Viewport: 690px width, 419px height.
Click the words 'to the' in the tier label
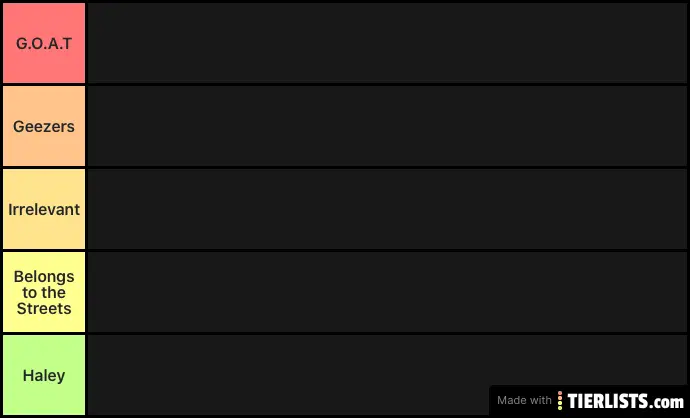[x=44, y=292]
